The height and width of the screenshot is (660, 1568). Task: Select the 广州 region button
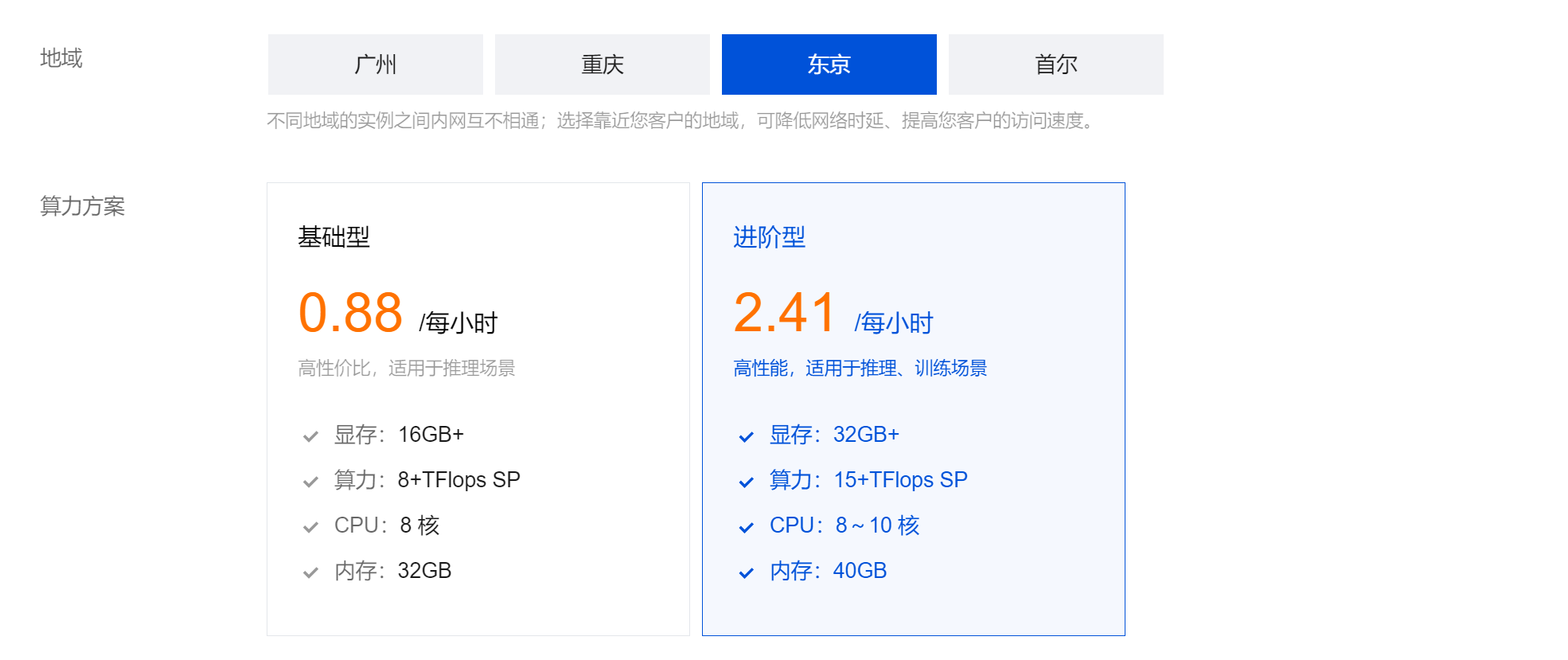coord(375,64)
